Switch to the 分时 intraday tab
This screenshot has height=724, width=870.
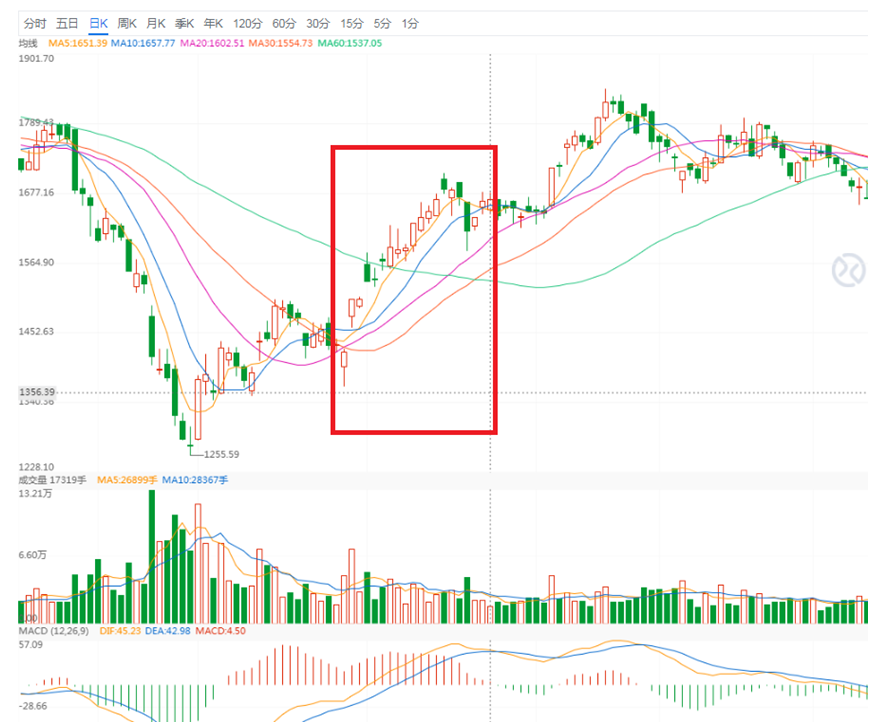click(x=35, y=23)
